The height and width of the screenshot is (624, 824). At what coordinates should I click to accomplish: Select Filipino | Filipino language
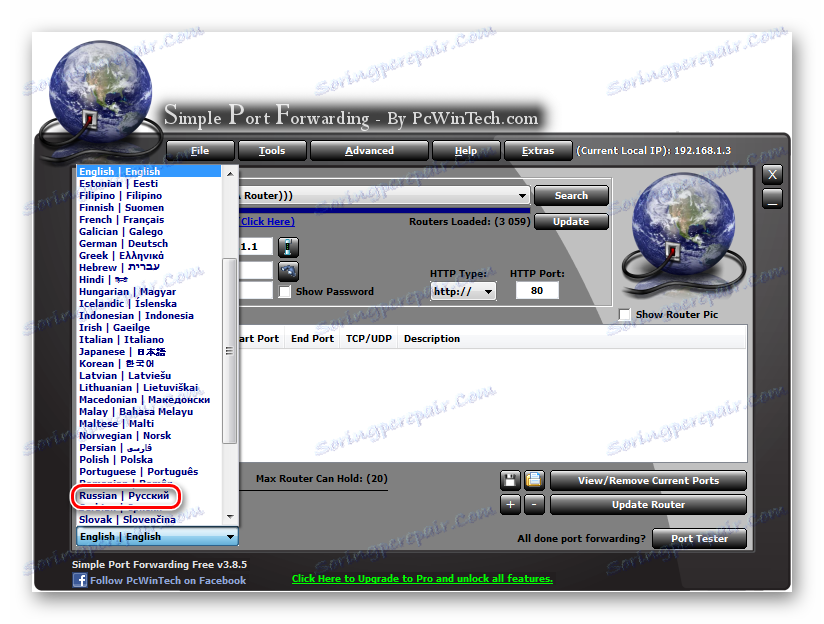click(149, 196)
